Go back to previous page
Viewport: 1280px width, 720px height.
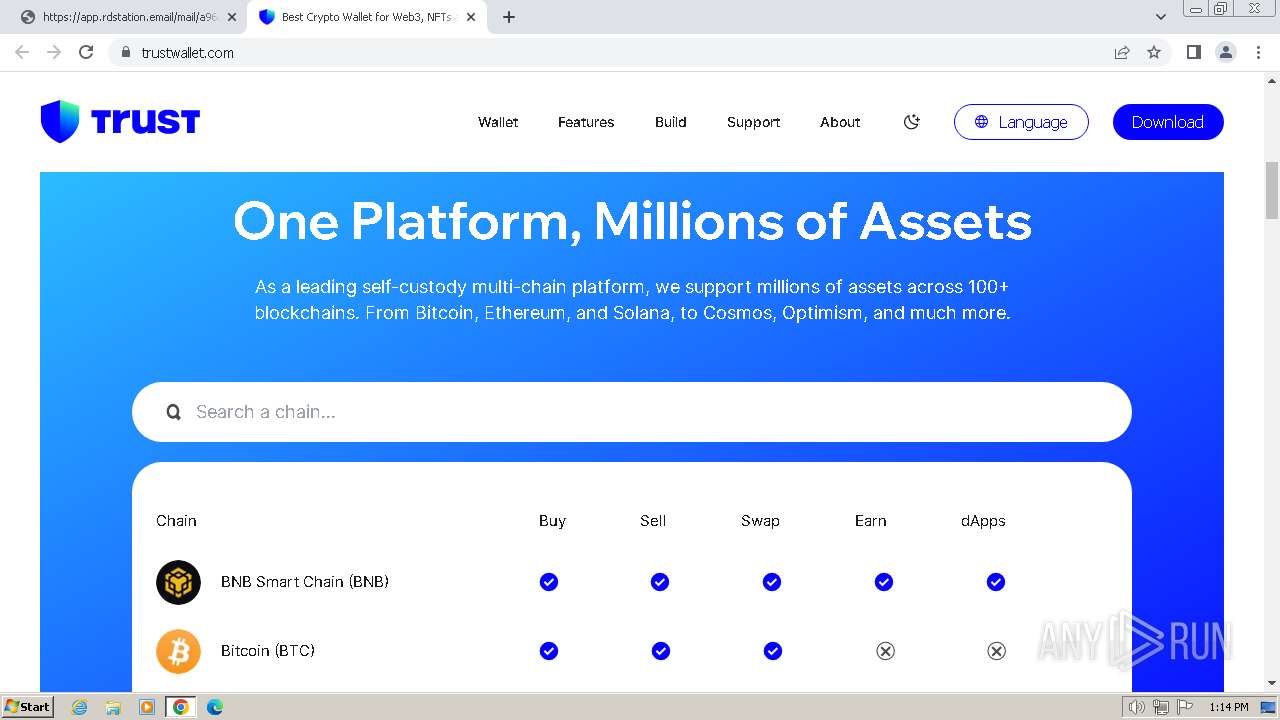(22, 52)
